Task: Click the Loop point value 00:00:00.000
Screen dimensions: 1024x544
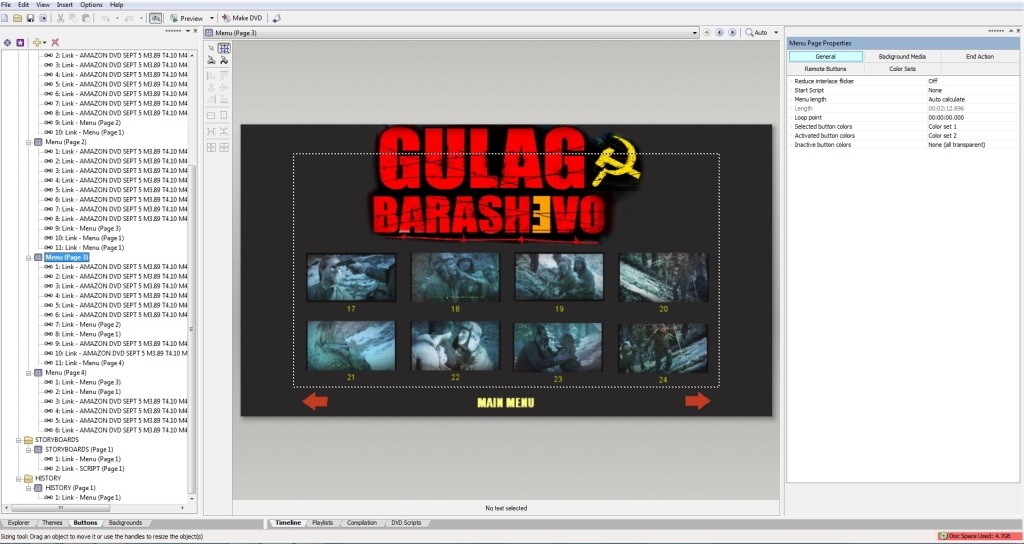Action: (x=946, y=118)
